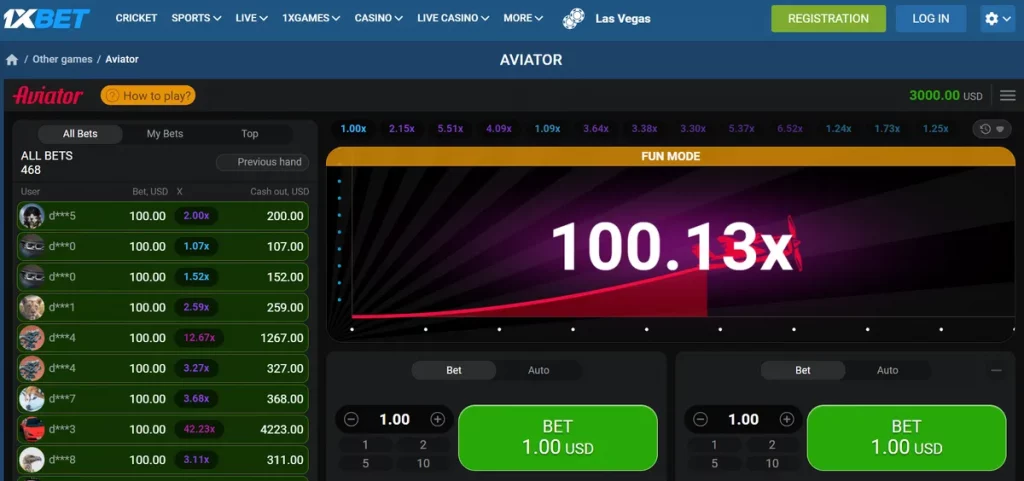Choose quick amount 1 in left panel
This screenshot has width=1024, height=481.
[365, 445]
